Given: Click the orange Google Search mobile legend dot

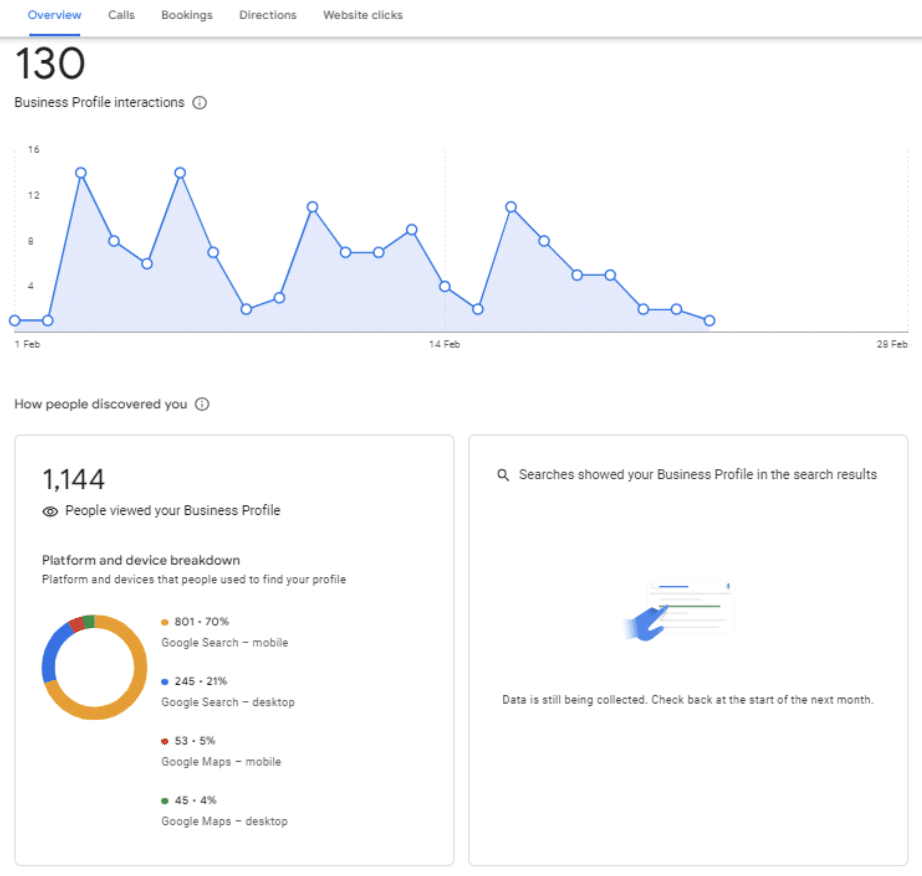Looking at the screenshot, I should coord(165,622).
